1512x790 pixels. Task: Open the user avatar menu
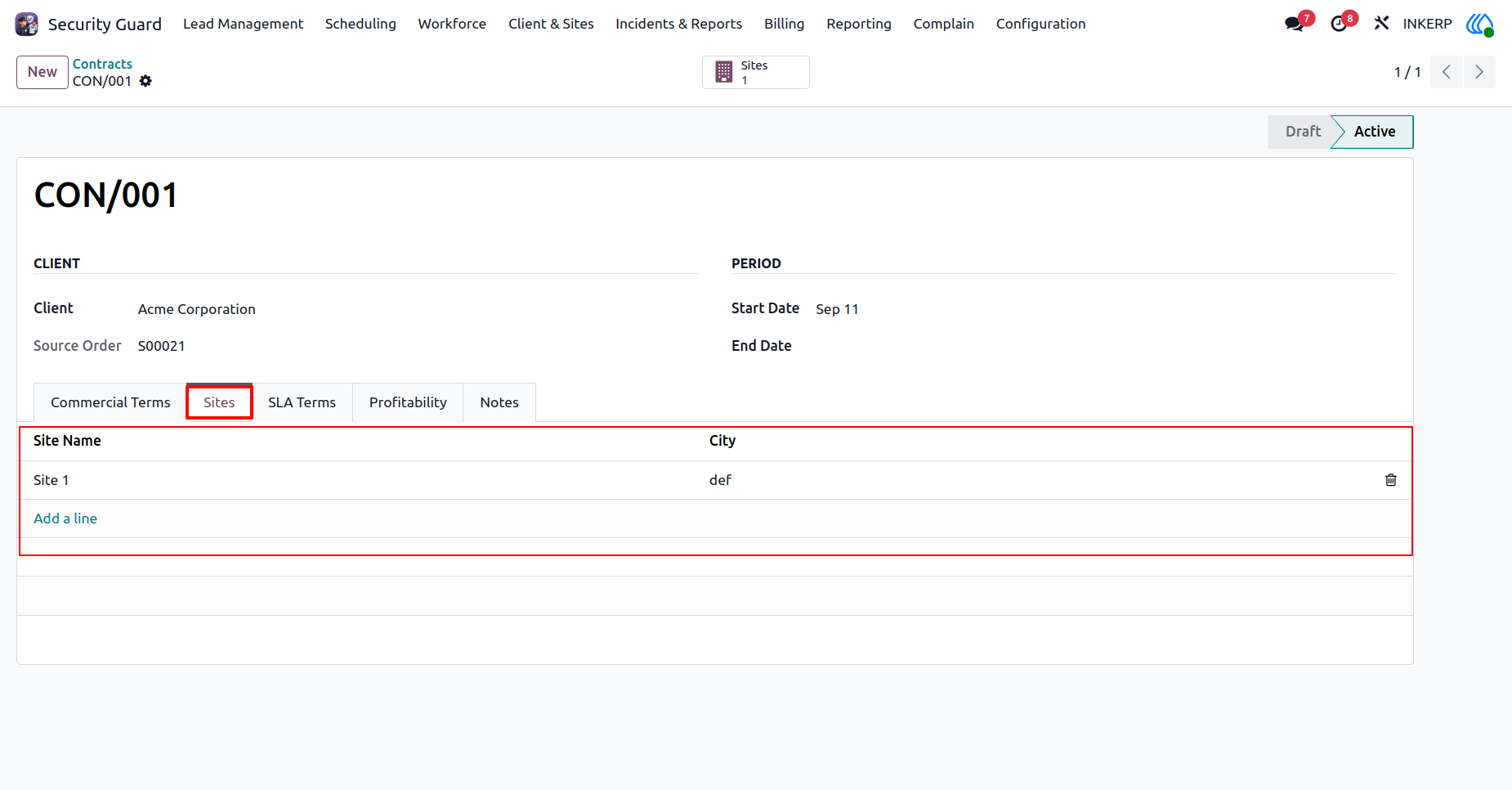[x=1479, y=24]
